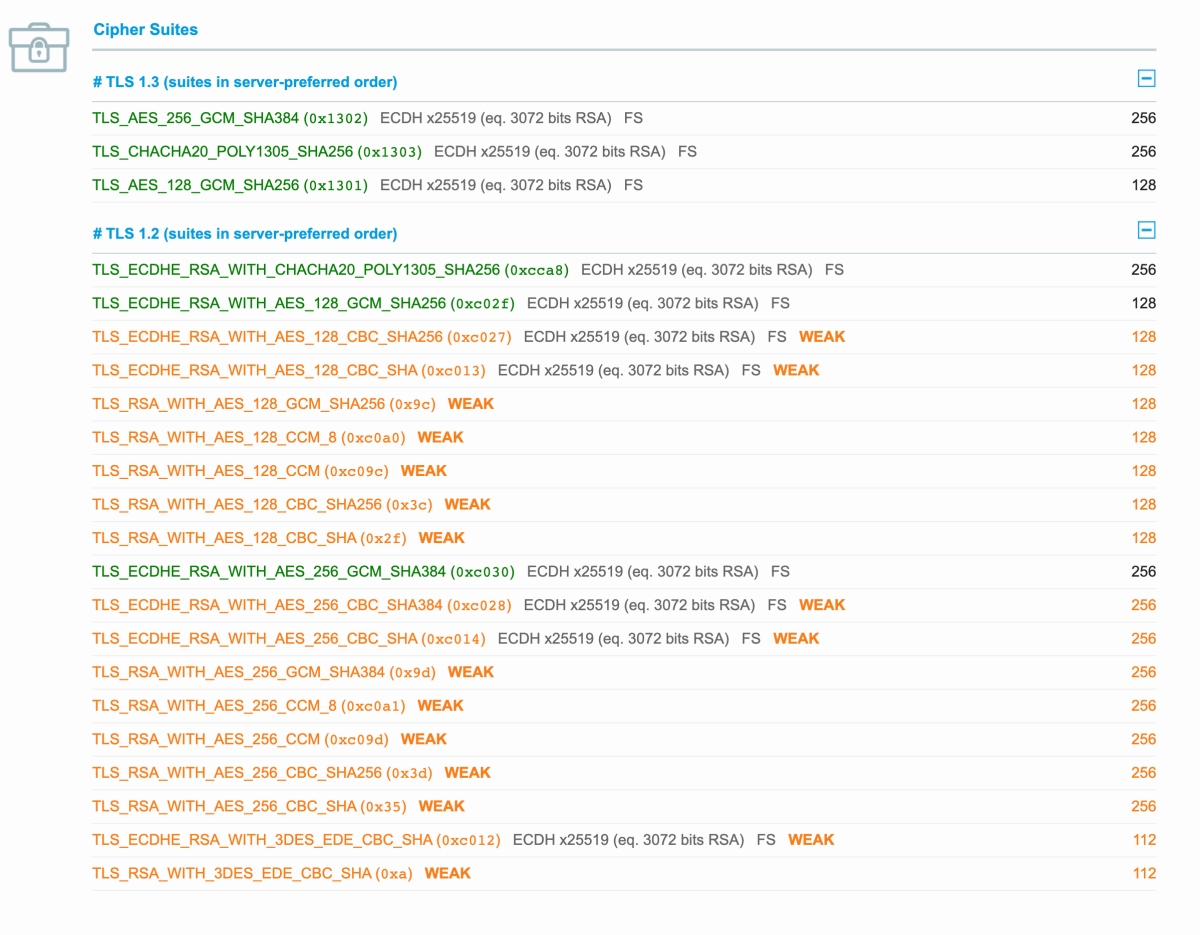
Task: Click the TLS_ECDHE_RSA_WITH_AES_256_GCM_SHA384 entry
Action: click(268, 572)
